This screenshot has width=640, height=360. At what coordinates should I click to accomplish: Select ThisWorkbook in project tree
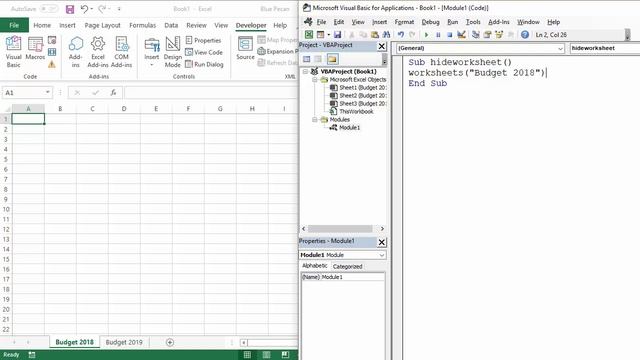(352, 111)
